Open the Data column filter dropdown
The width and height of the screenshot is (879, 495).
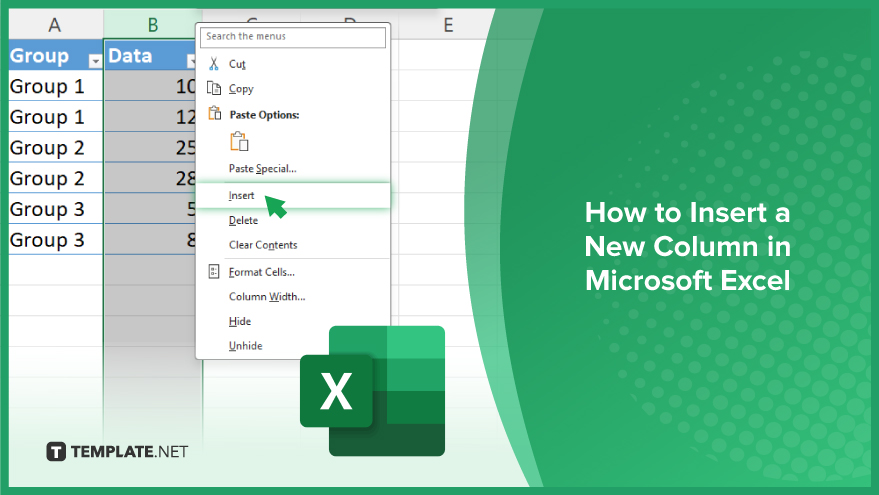click(191, 61)
